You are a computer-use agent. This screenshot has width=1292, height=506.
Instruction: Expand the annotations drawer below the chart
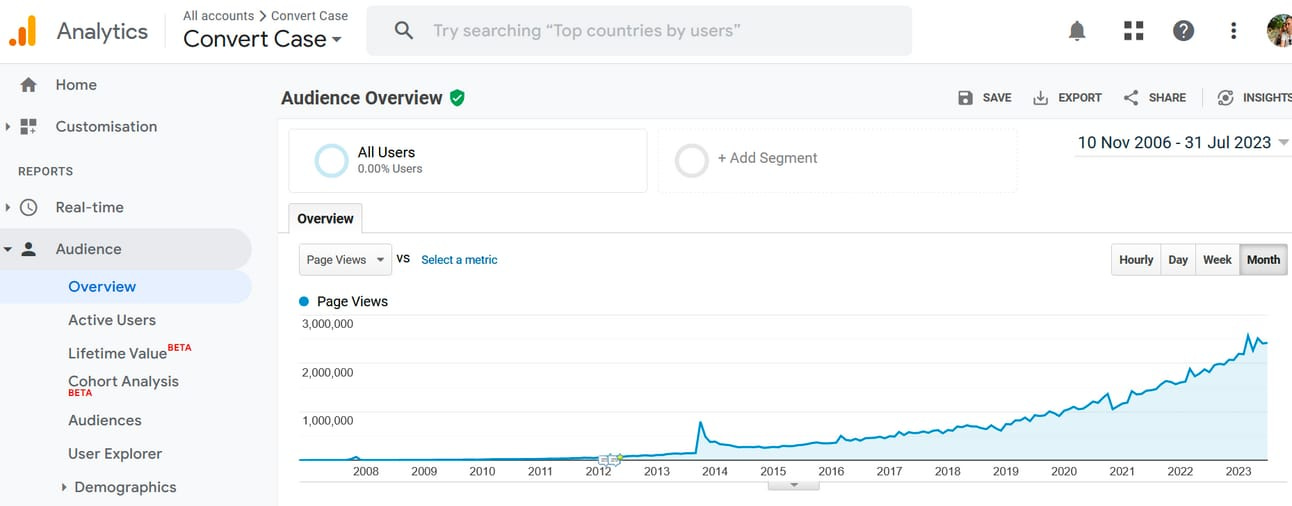794,485
